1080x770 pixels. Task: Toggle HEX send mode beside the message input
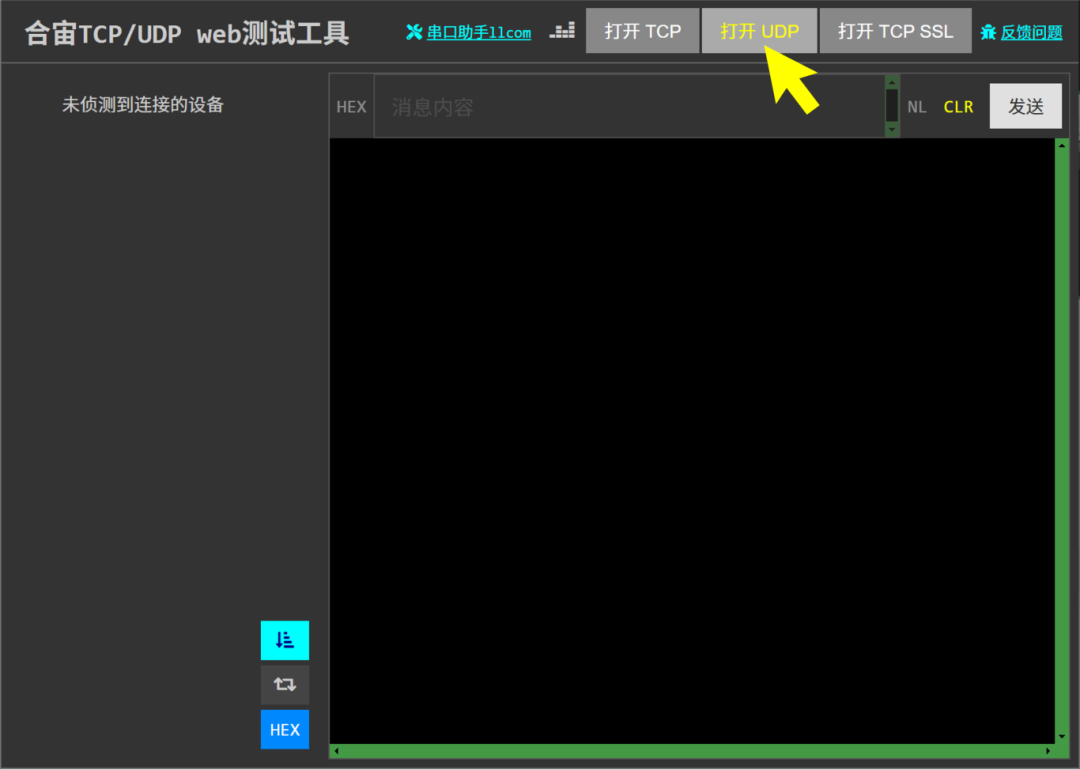pos(351,106)
